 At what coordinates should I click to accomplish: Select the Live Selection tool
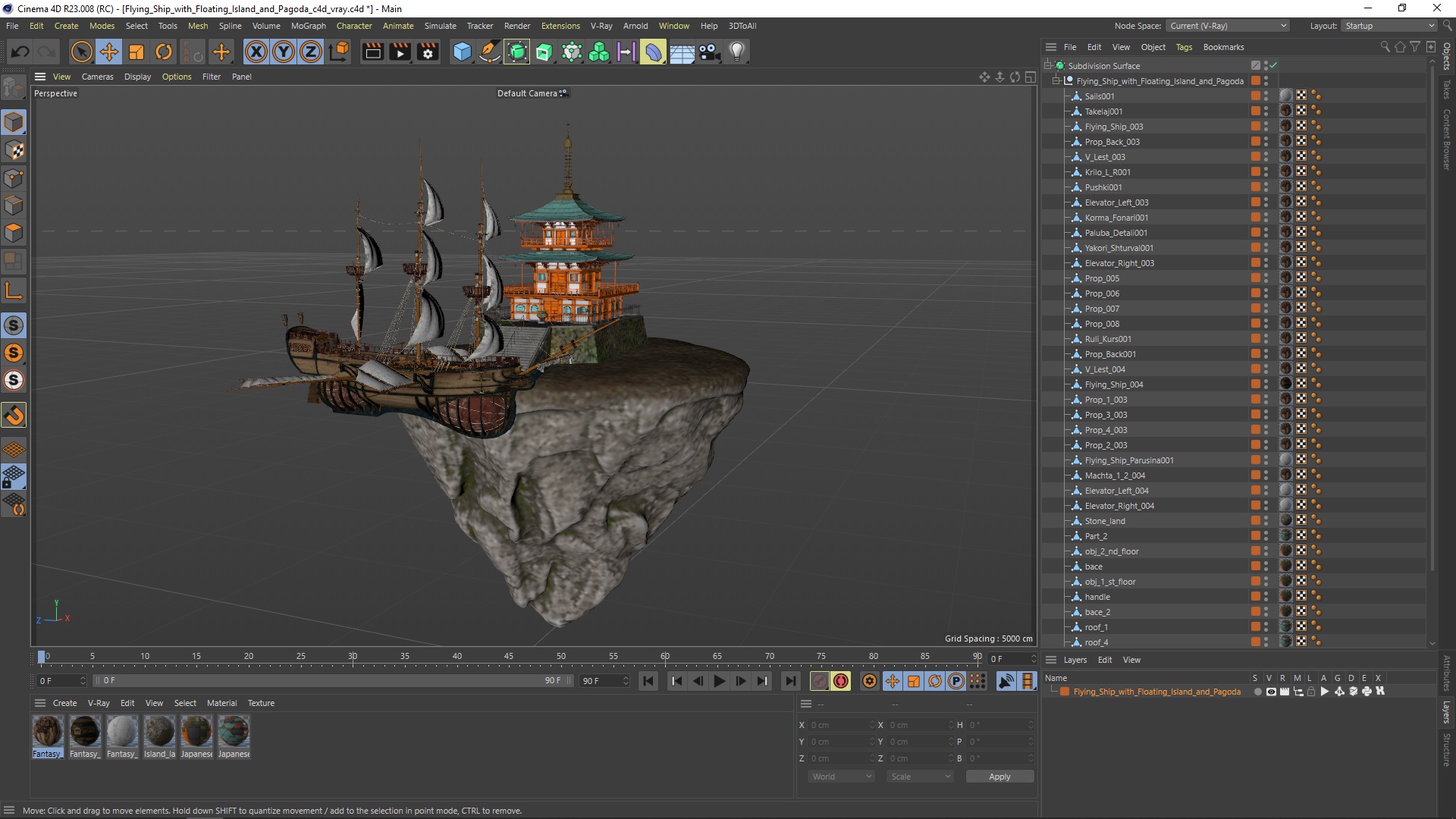point(81,52)
